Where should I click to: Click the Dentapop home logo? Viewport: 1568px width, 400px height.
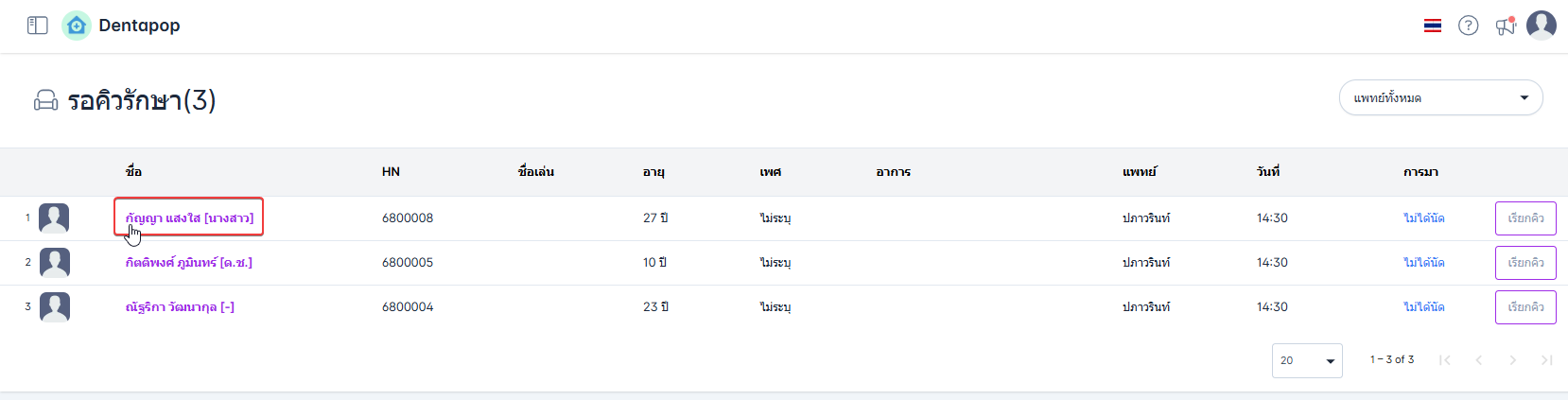pos(77,26)
